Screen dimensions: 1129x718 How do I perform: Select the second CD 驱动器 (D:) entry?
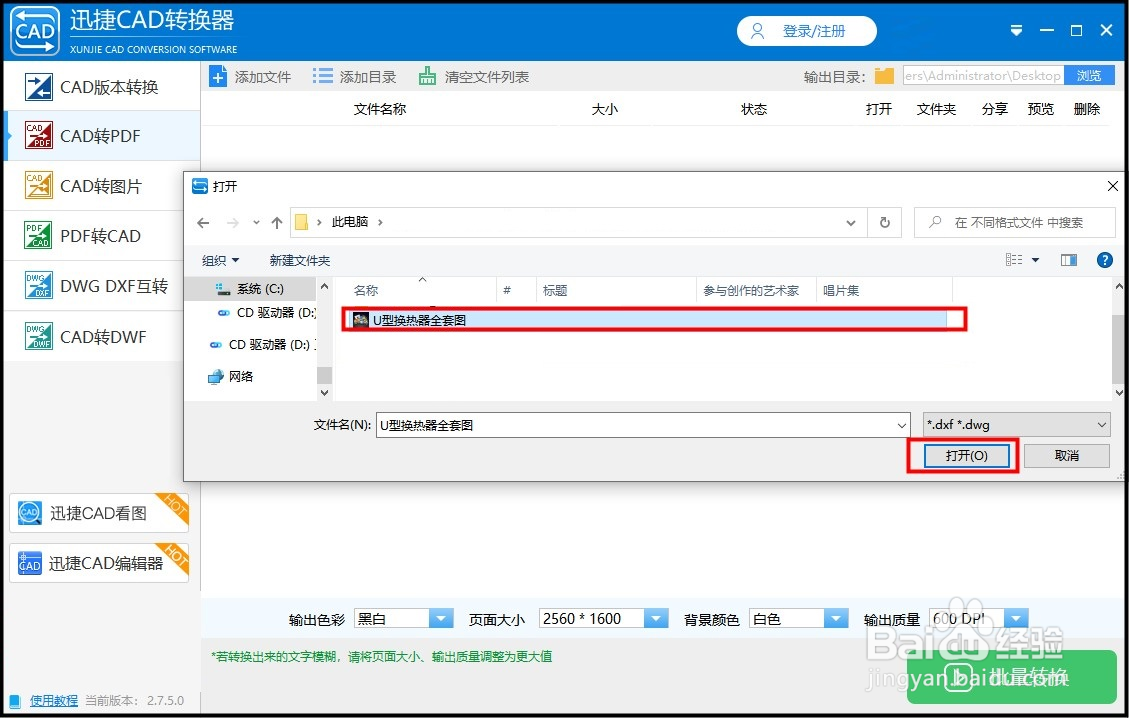pos(261,345)
